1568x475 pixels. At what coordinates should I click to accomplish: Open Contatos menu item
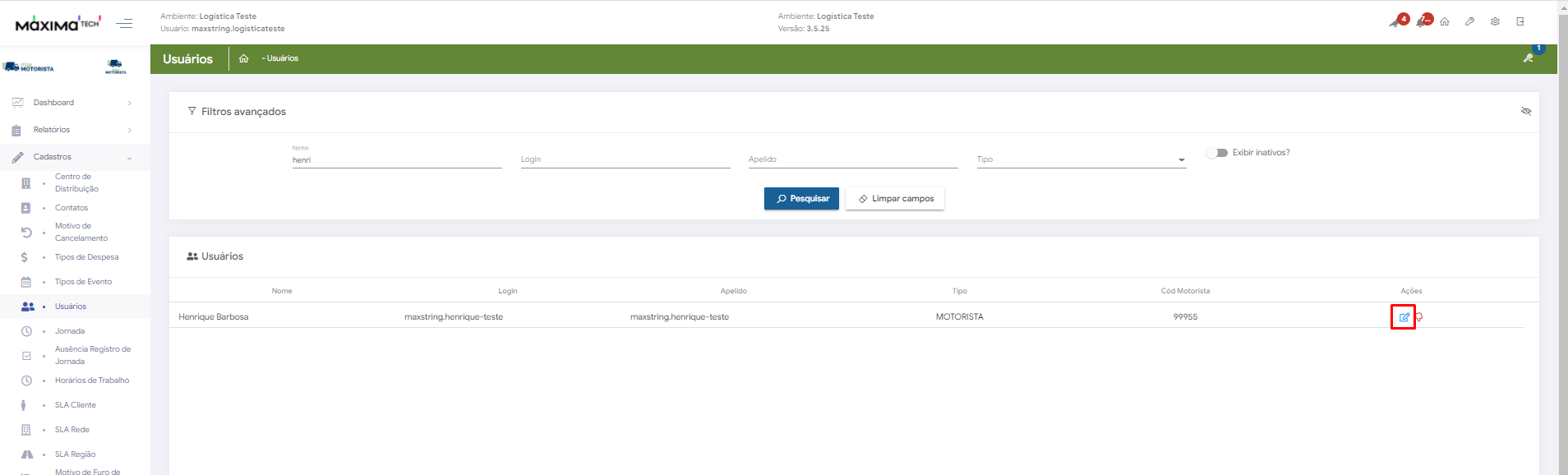(x=71, y=208)
